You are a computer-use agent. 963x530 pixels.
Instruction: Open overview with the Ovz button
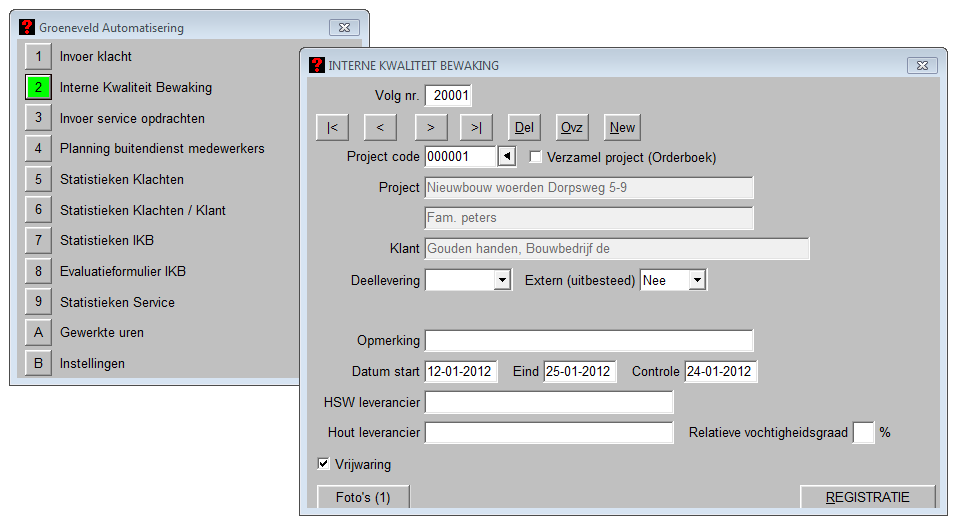[572, 128]
